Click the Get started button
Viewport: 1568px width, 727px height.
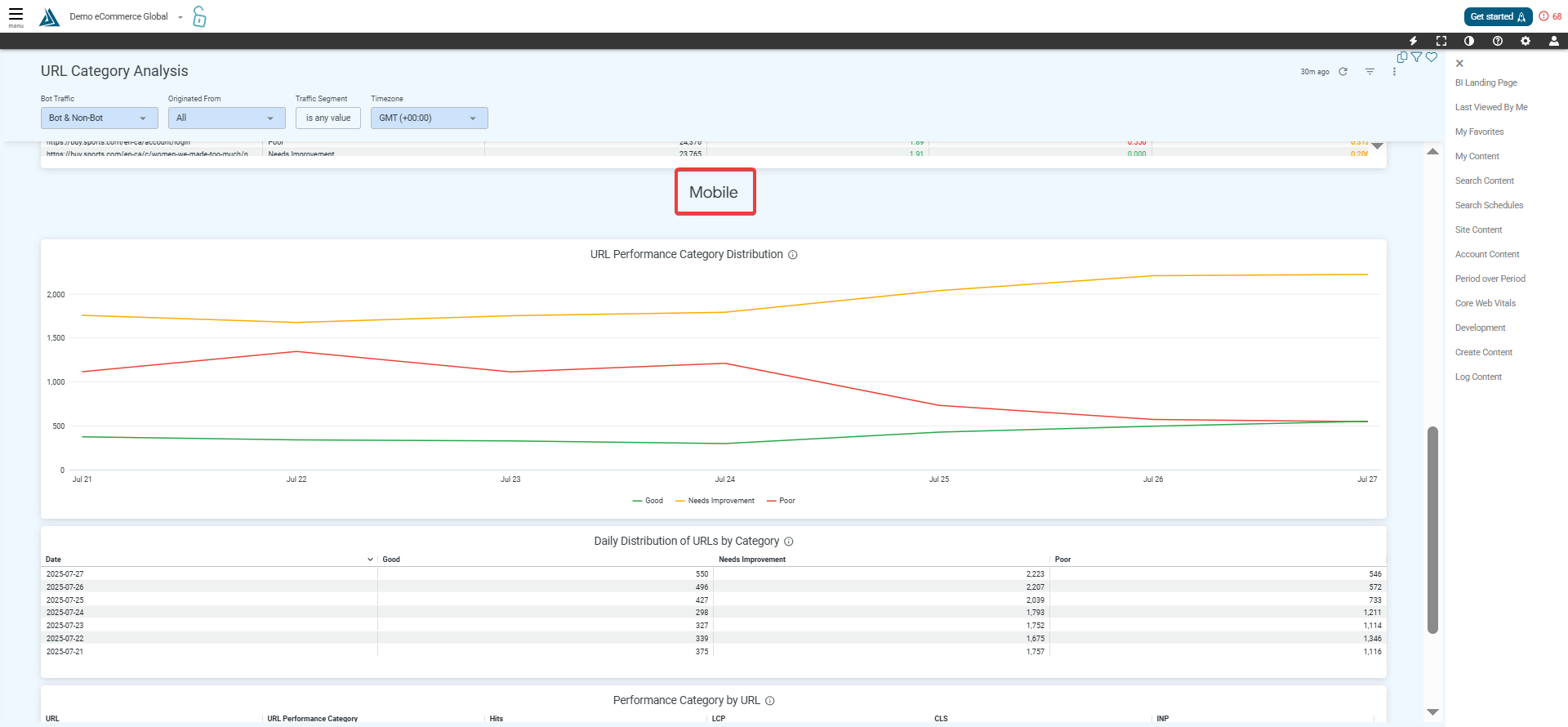1498,16
